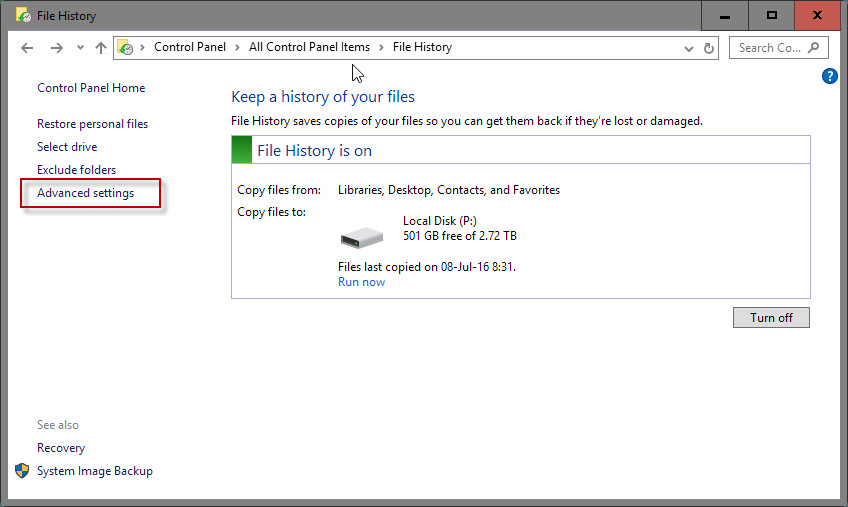The height and width of the screenshot is (507, 848).
Task: Open the recent locations dropdown arrow
Action: pos(80,48)
